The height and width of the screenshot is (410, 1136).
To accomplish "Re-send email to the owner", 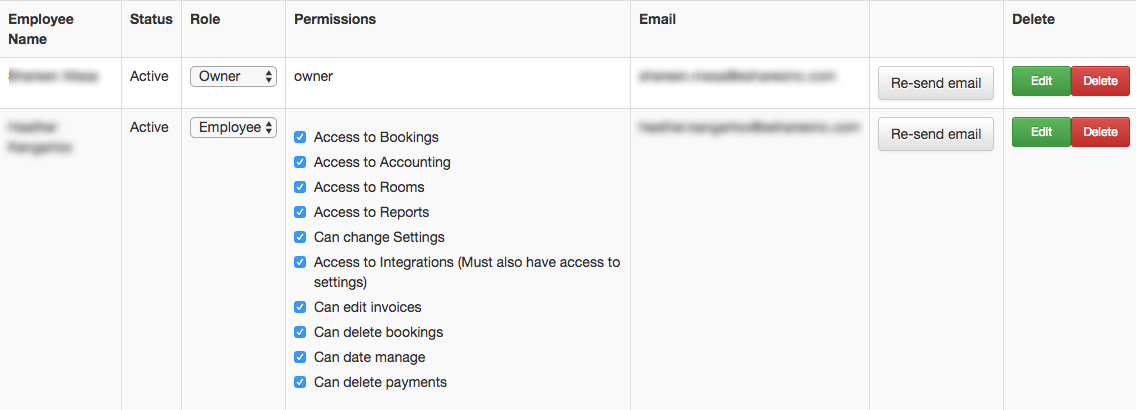I will point(935,83).
